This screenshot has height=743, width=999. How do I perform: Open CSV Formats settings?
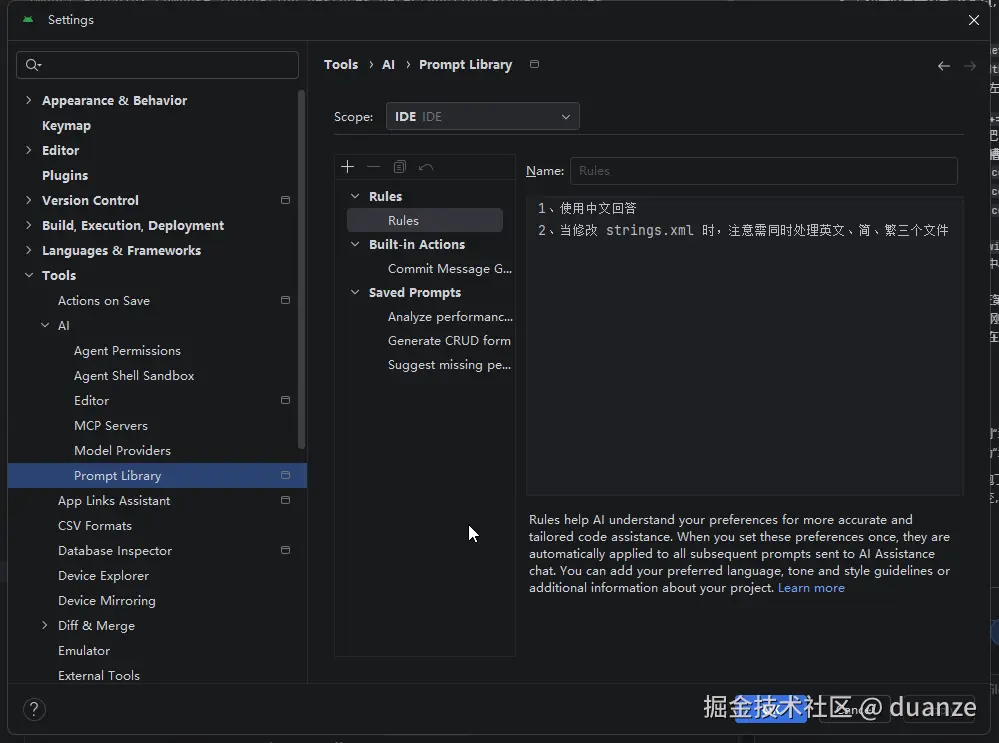[95, 526]
